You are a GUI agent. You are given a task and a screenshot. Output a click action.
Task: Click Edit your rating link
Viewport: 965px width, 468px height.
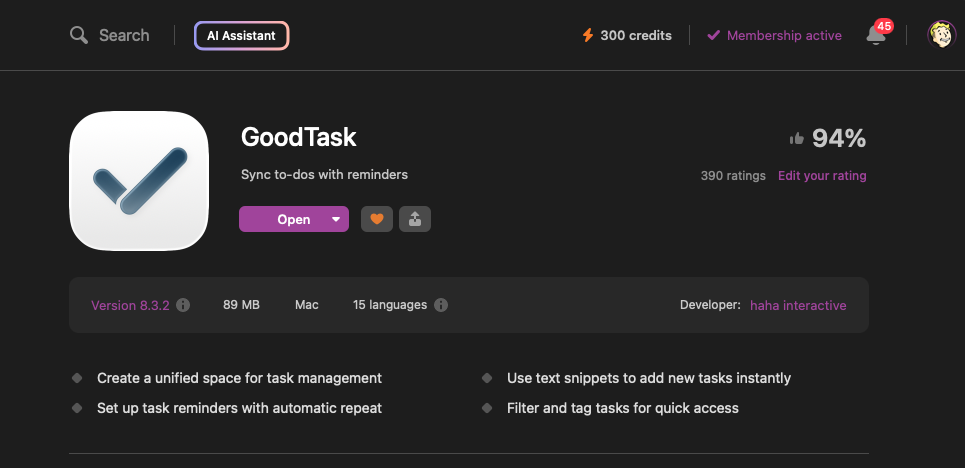click(822, 176)
